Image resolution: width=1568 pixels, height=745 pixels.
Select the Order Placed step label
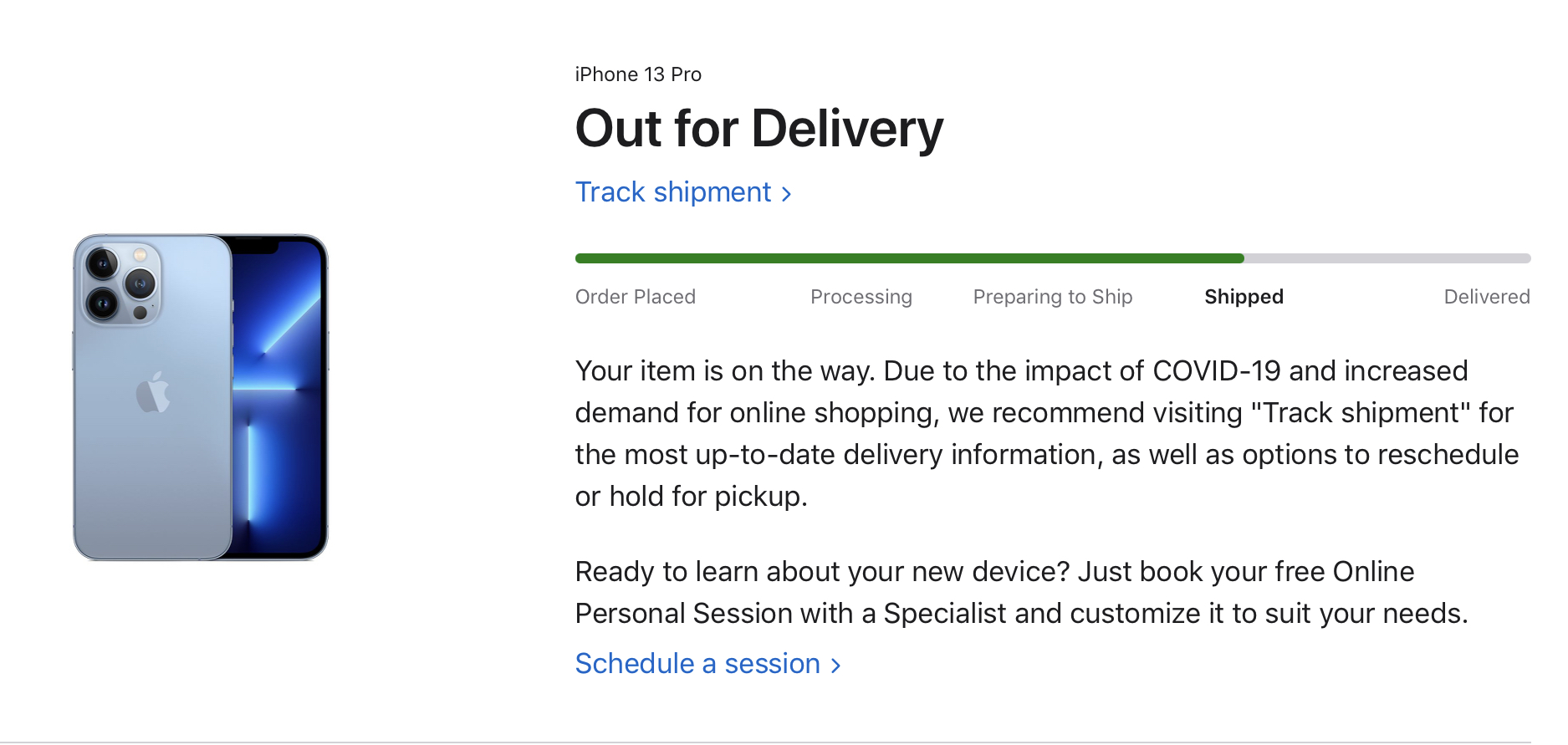pyautogui.click(x=636, y=297)
